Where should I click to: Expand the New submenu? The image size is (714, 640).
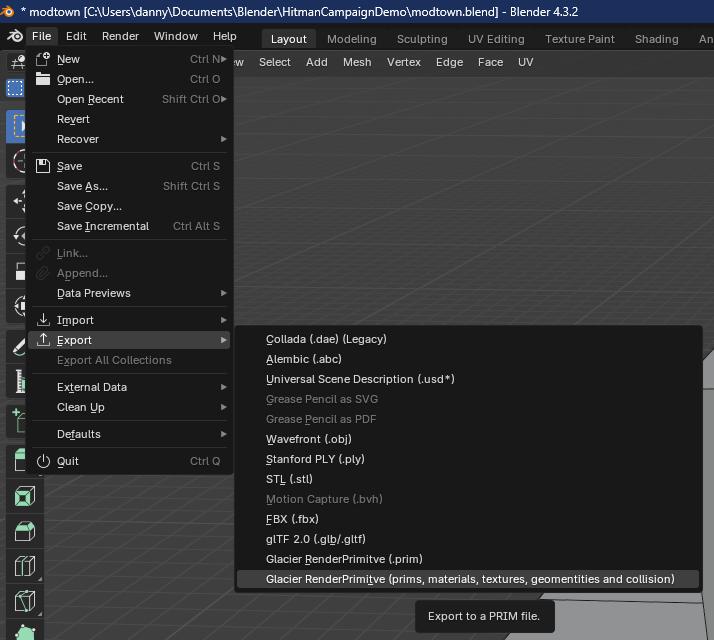(x=130, y=59)
